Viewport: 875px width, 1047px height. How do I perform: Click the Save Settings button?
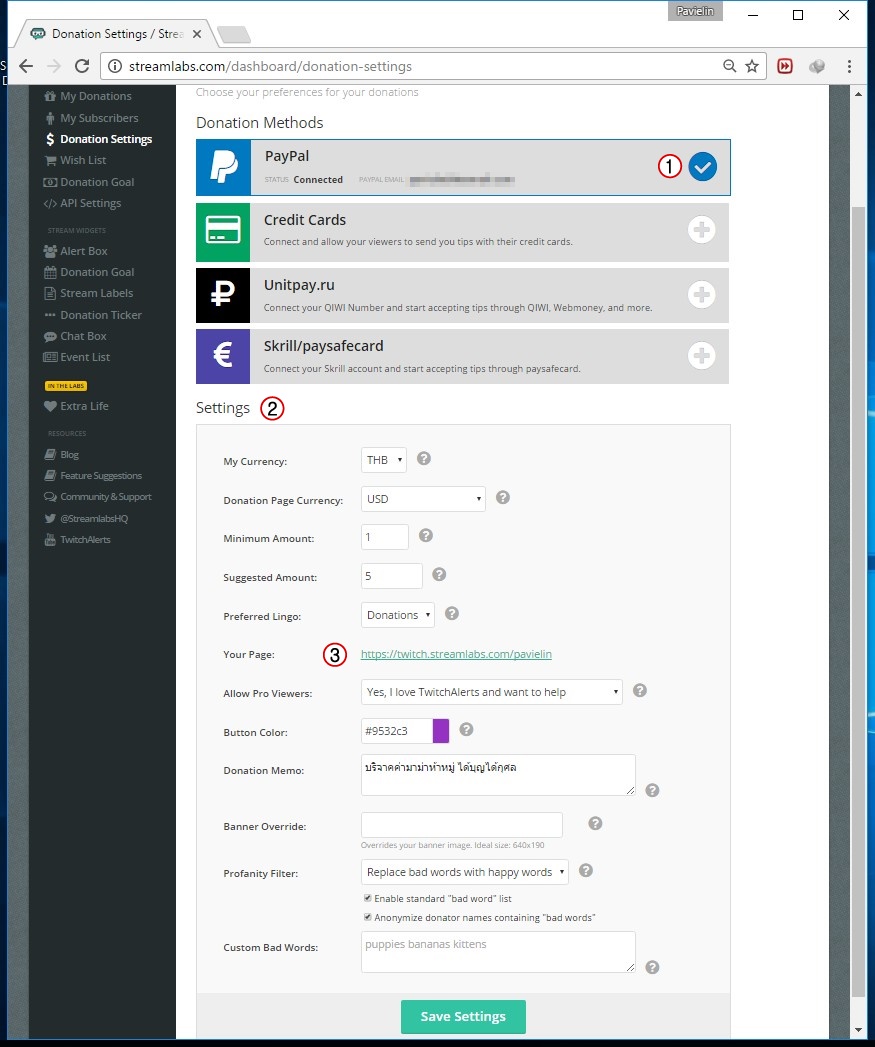tap(463, 1016)
